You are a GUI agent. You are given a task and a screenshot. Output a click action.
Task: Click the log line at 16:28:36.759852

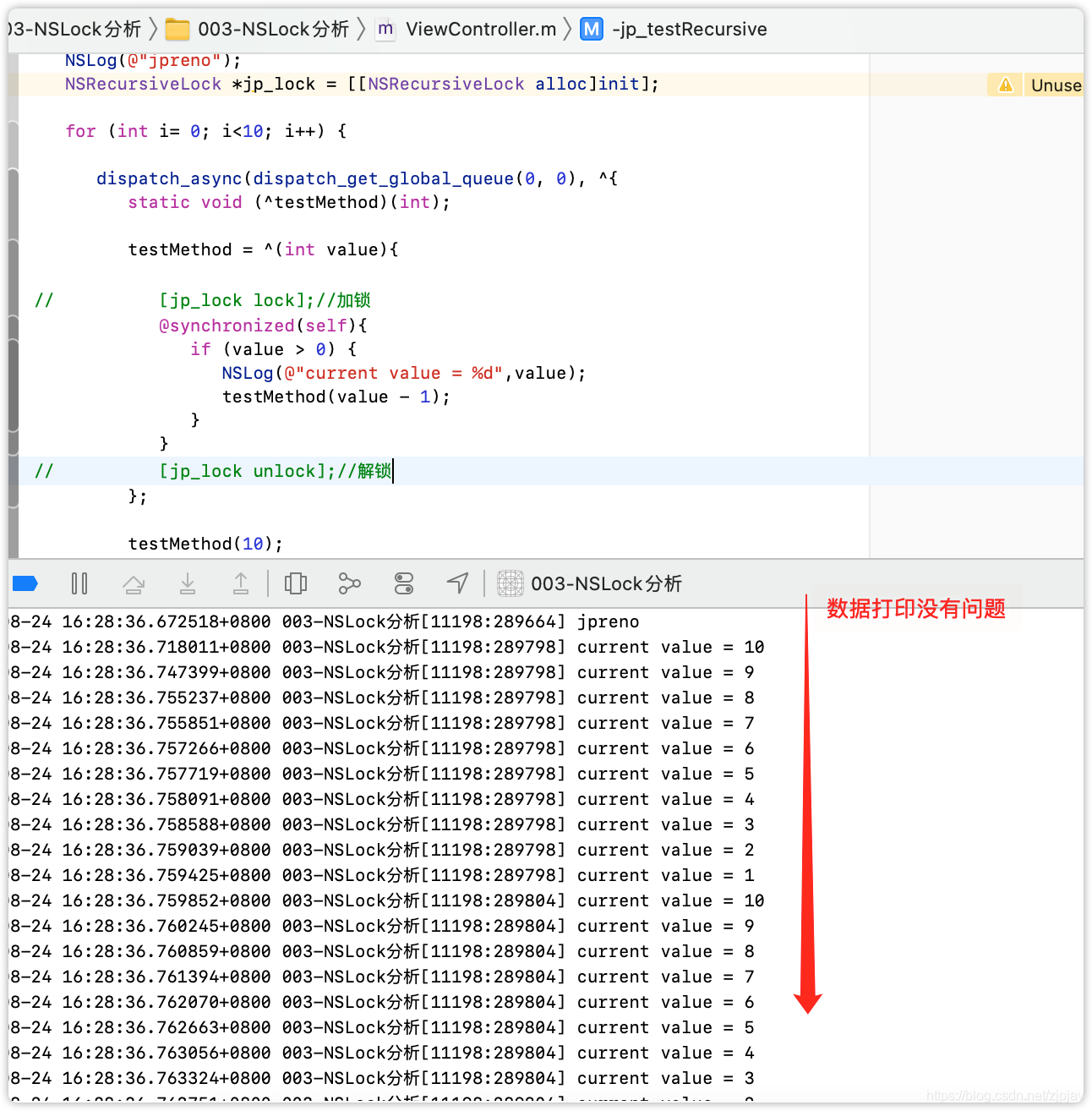[386, 900]
